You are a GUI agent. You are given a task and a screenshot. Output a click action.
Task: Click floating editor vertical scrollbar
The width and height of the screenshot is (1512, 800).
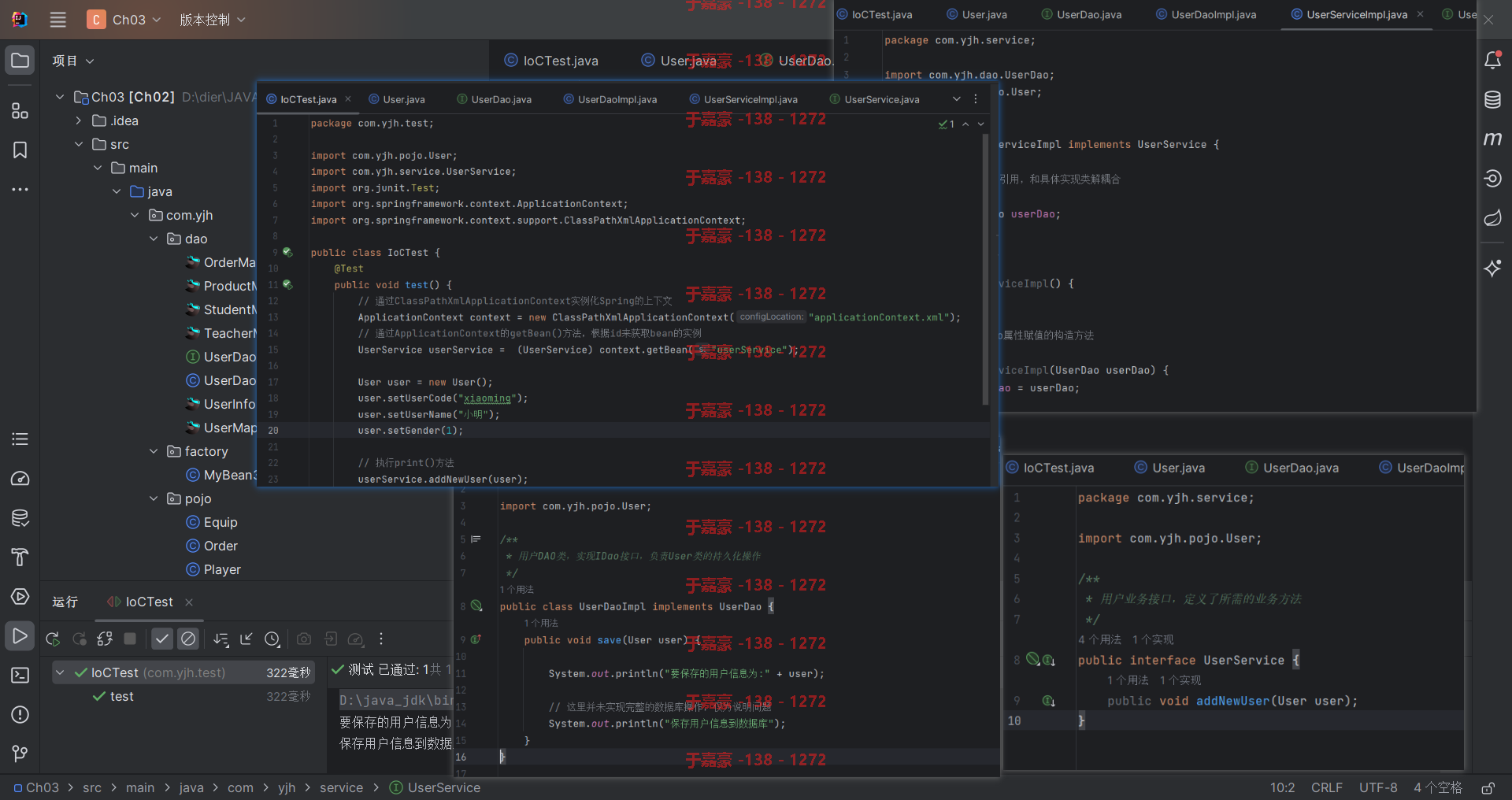(x=985, y=269)
